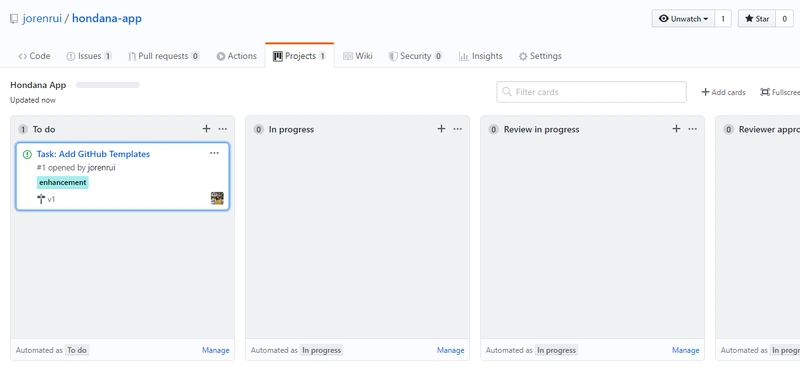The width and height of the screenshot is (800, 368).
Task: Click Manage automation for Review in progress
Action: click(686, 350)
